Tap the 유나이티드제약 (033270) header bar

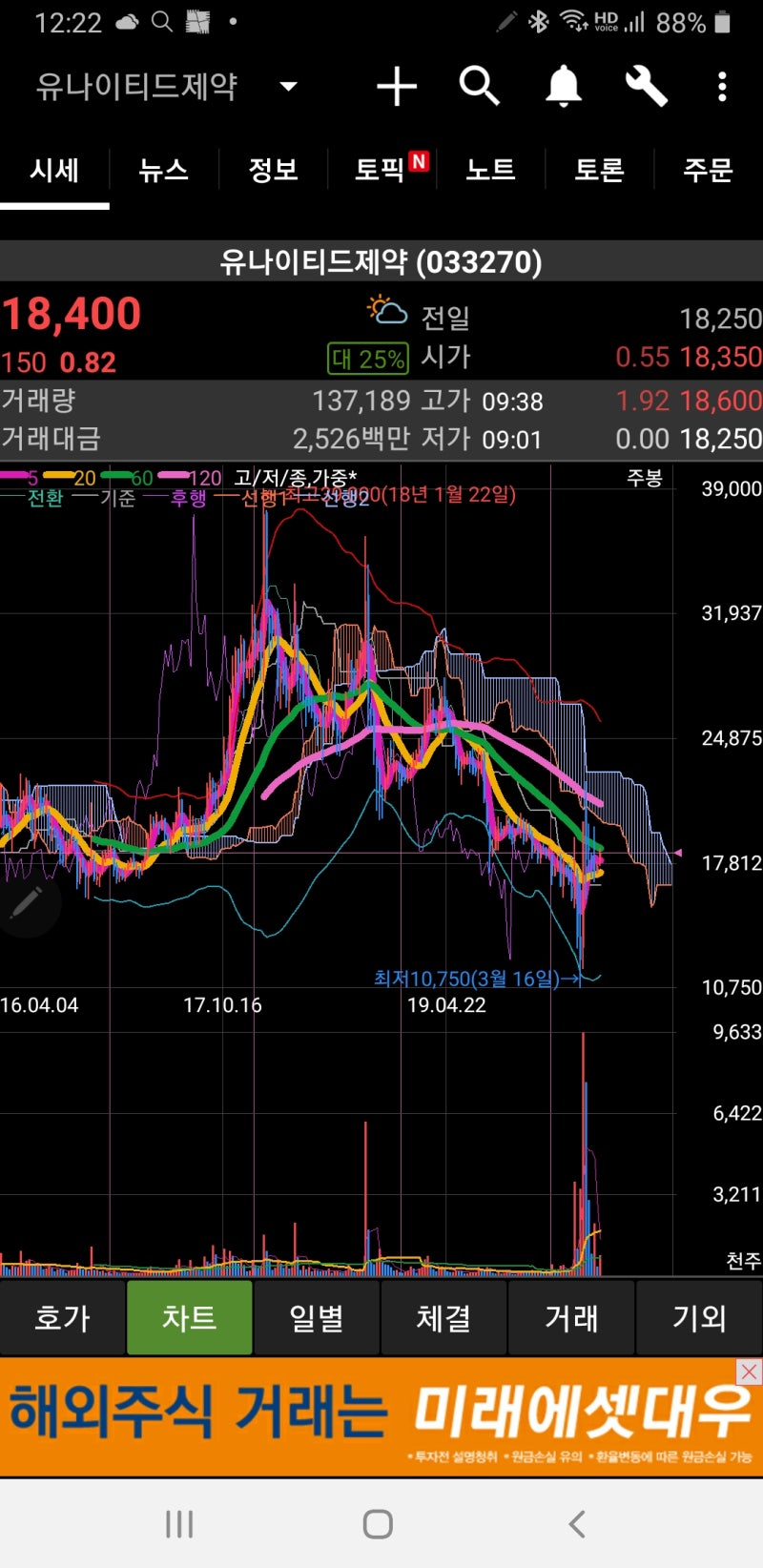point(381,261)
